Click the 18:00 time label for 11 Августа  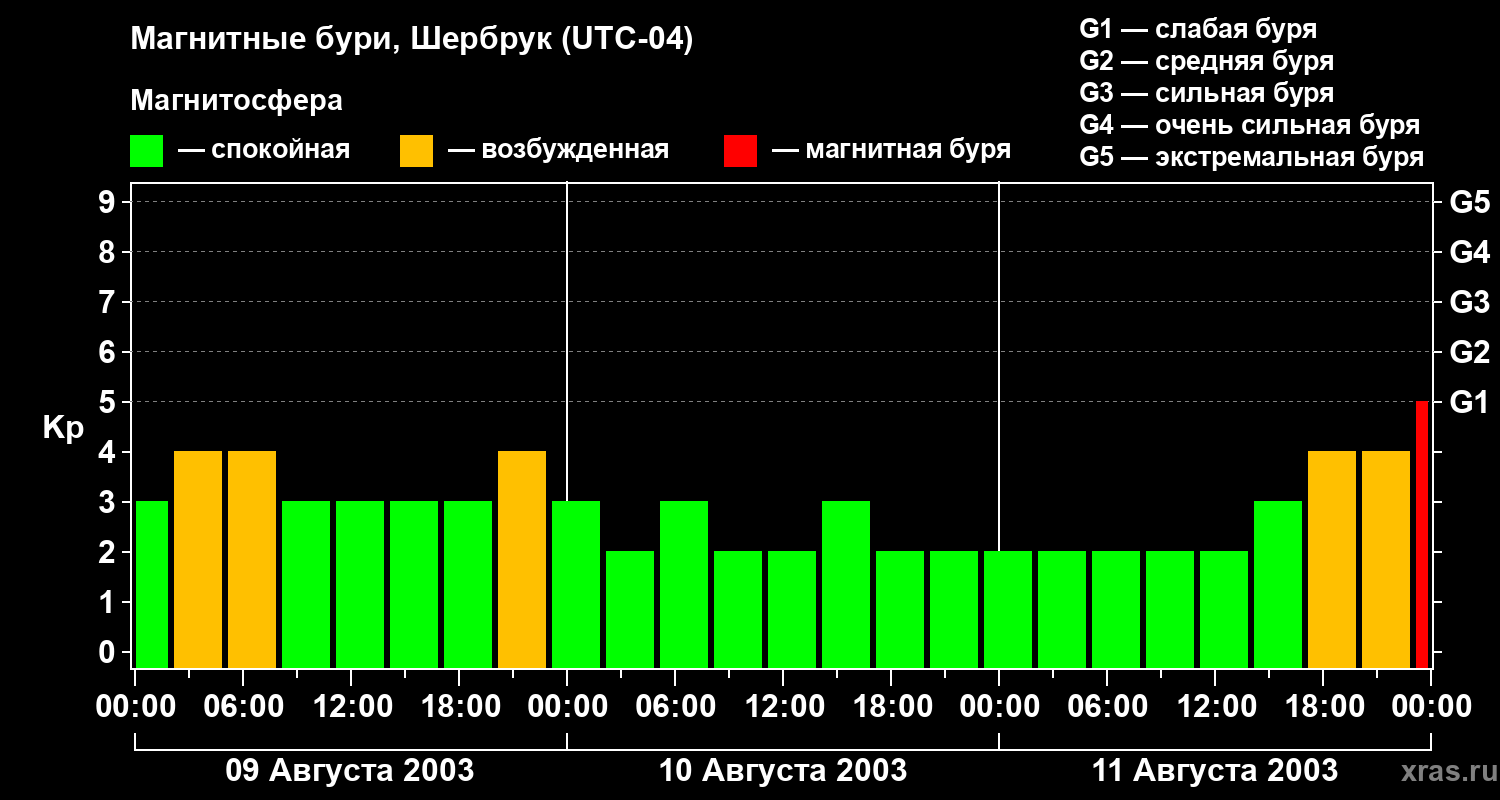1323,707
